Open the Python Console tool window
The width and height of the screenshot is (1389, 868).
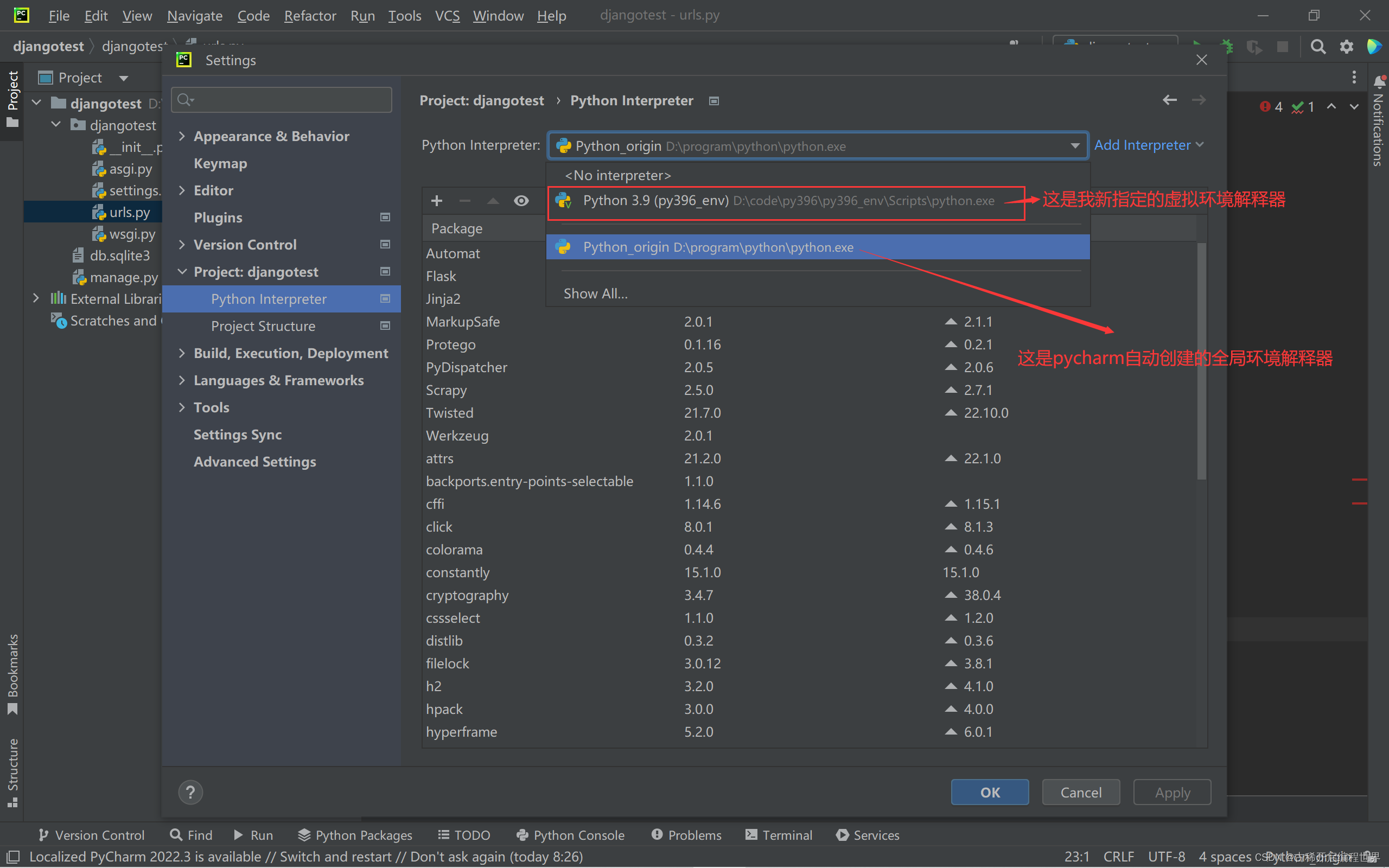pos(570,835)
